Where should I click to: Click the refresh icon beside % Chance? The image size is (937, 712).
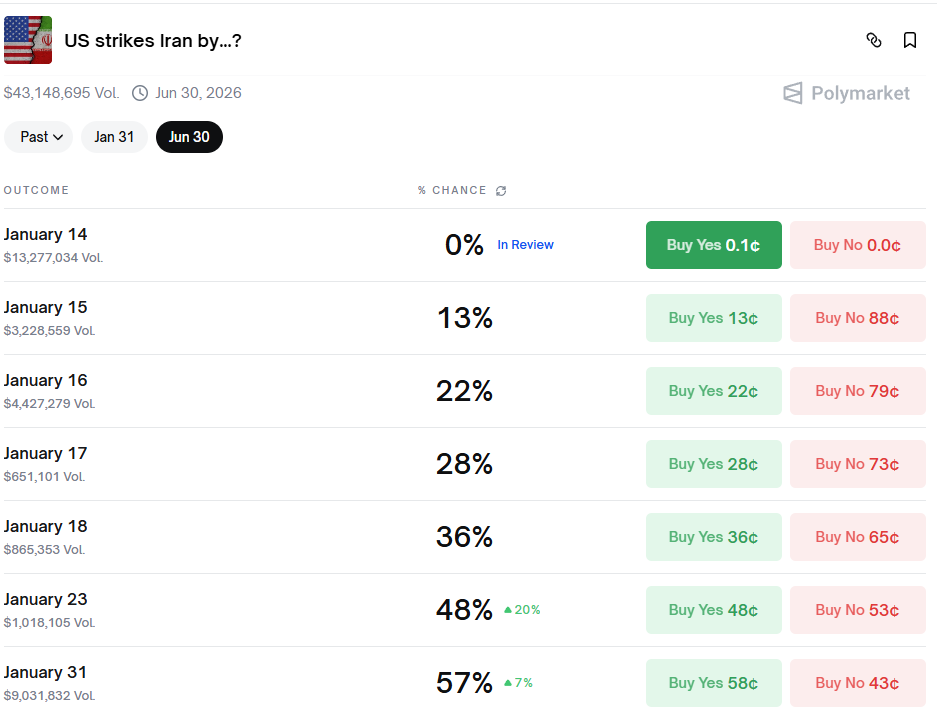click(x=501, y=191)
